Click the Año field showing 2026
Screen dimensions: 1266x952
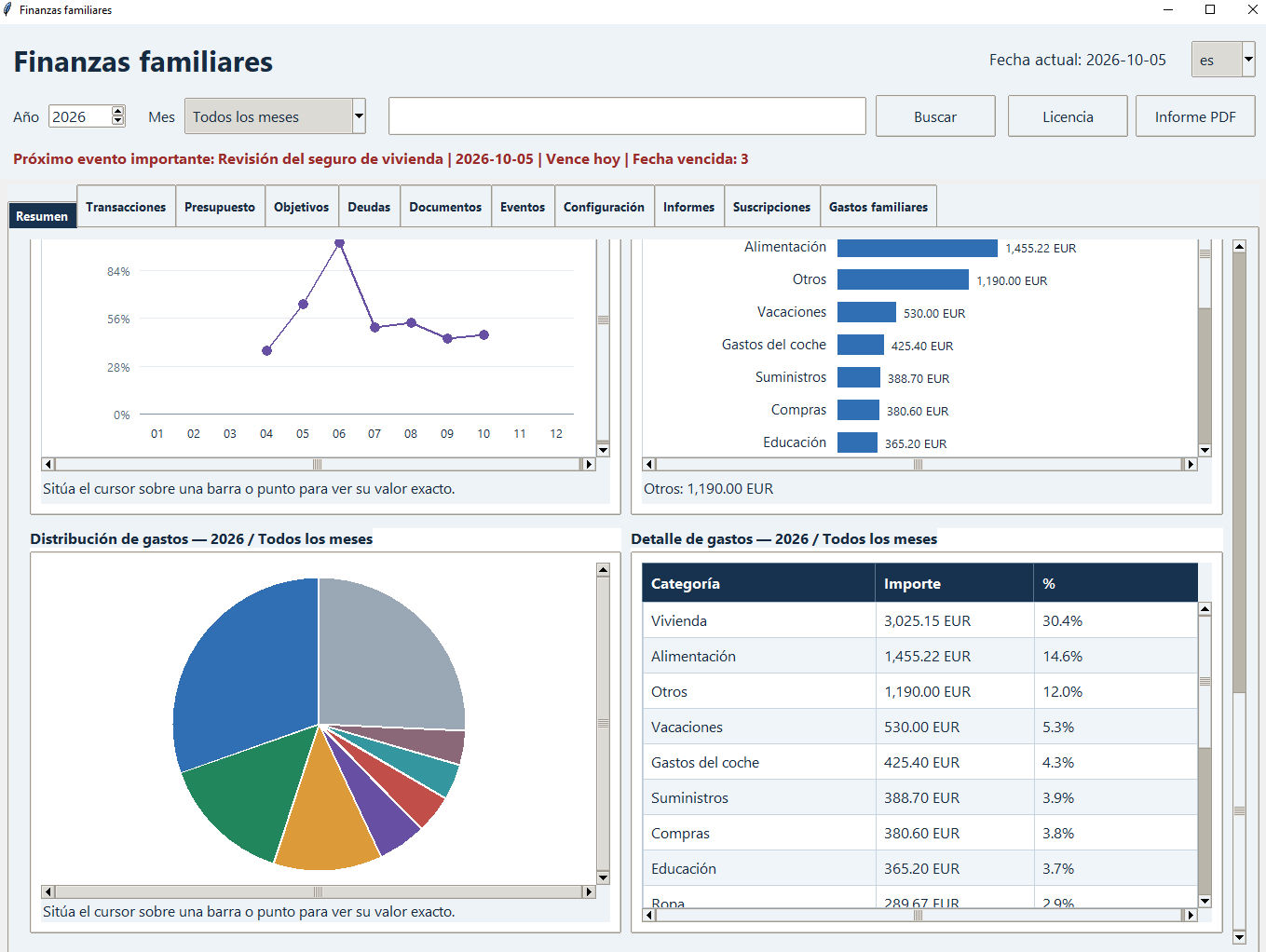[80, 116]
